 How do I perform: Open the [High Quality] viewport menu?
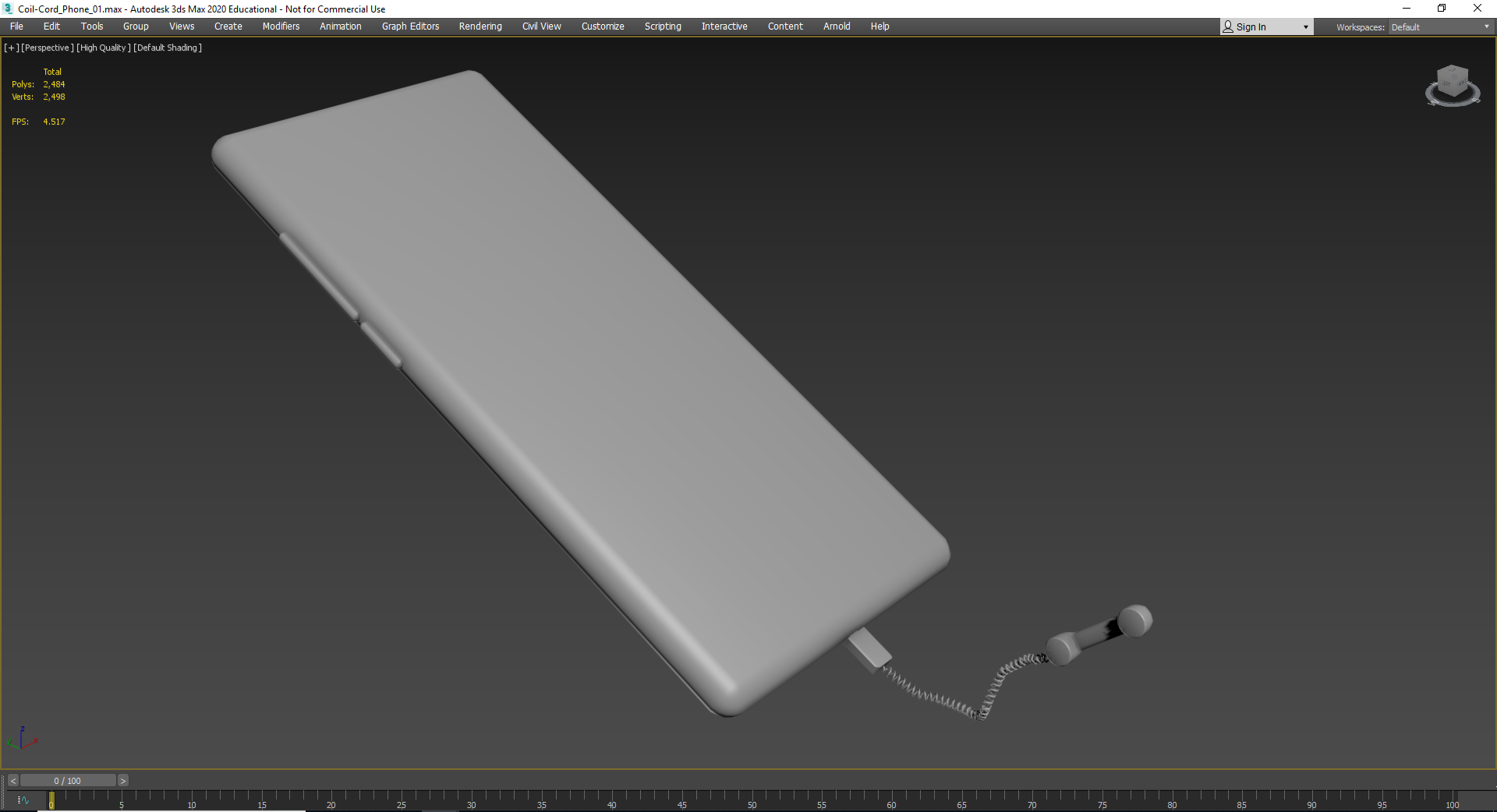tap(103, 48)
